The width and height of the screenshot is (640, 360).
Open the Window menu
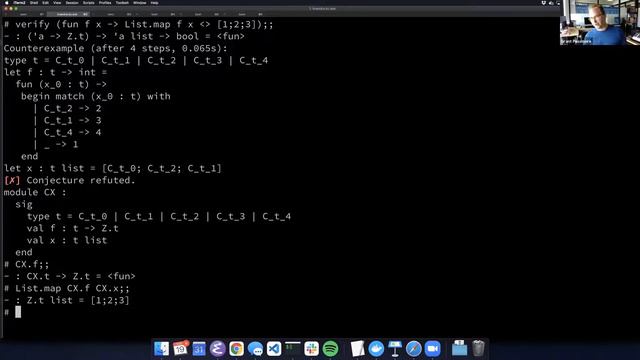pos(140,2)
